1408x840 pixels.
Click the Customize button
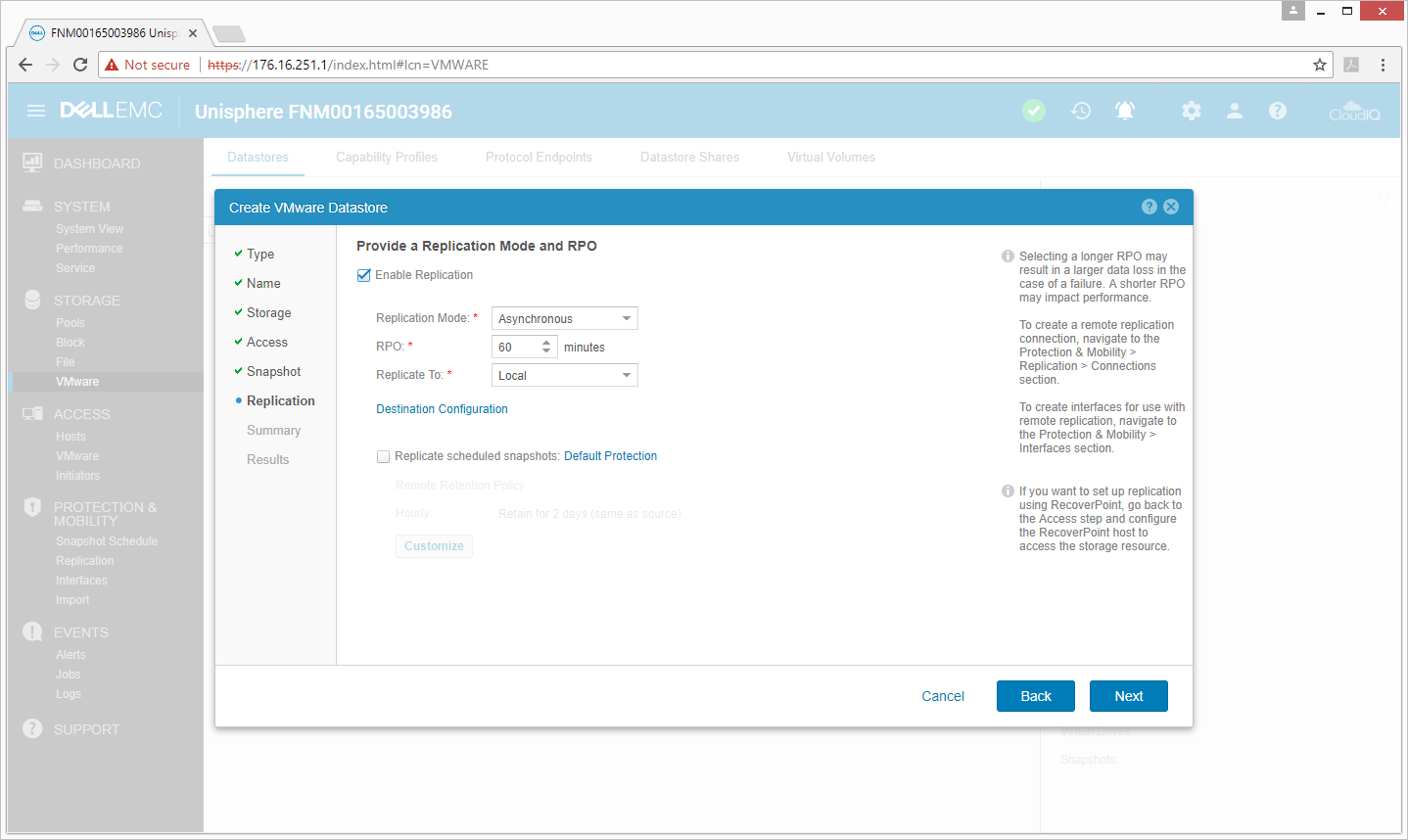pyautogui.click(x=434, y=546)
